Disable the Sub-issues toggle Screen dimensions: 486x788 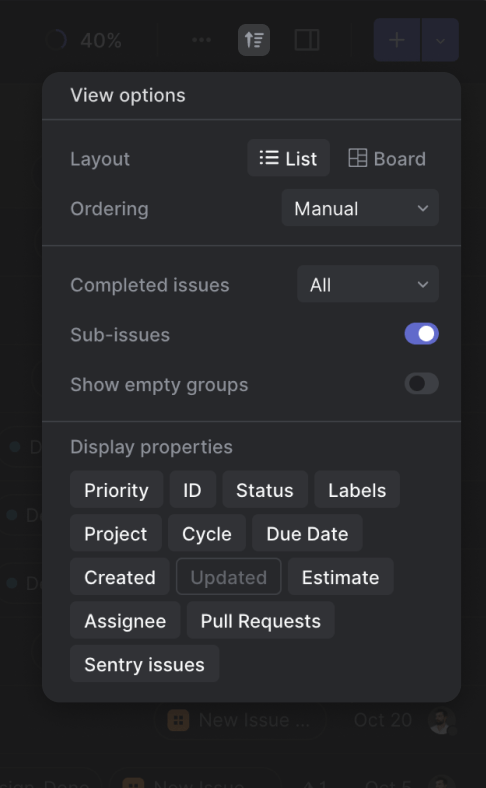click(x=421, y=334)
